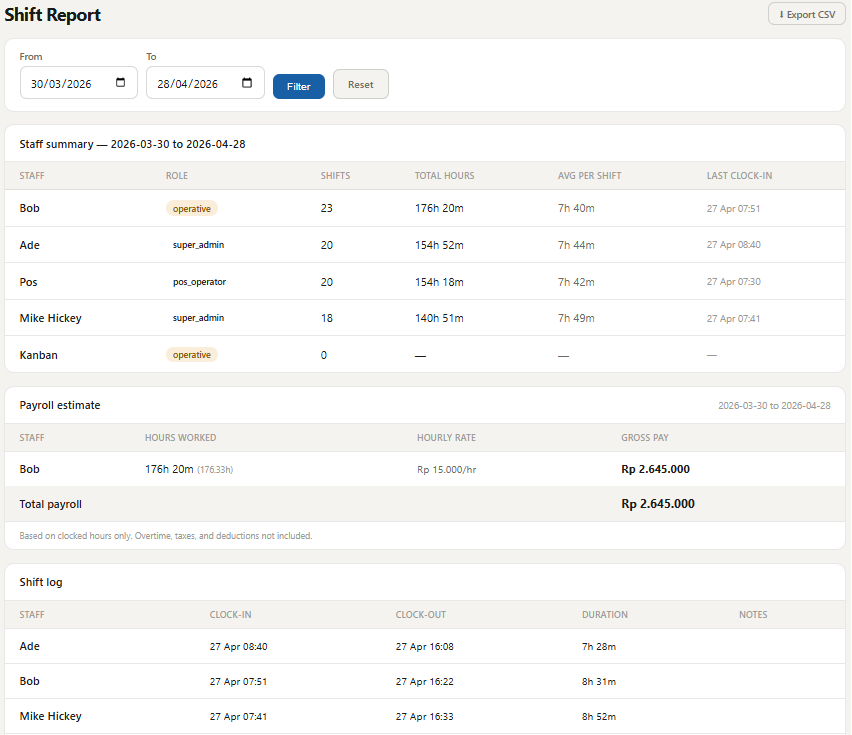The height and width of the screenshot is (735, 852).
Task: Click Mike Hickey's shift count 18
Action: click(x=327, y=318)
